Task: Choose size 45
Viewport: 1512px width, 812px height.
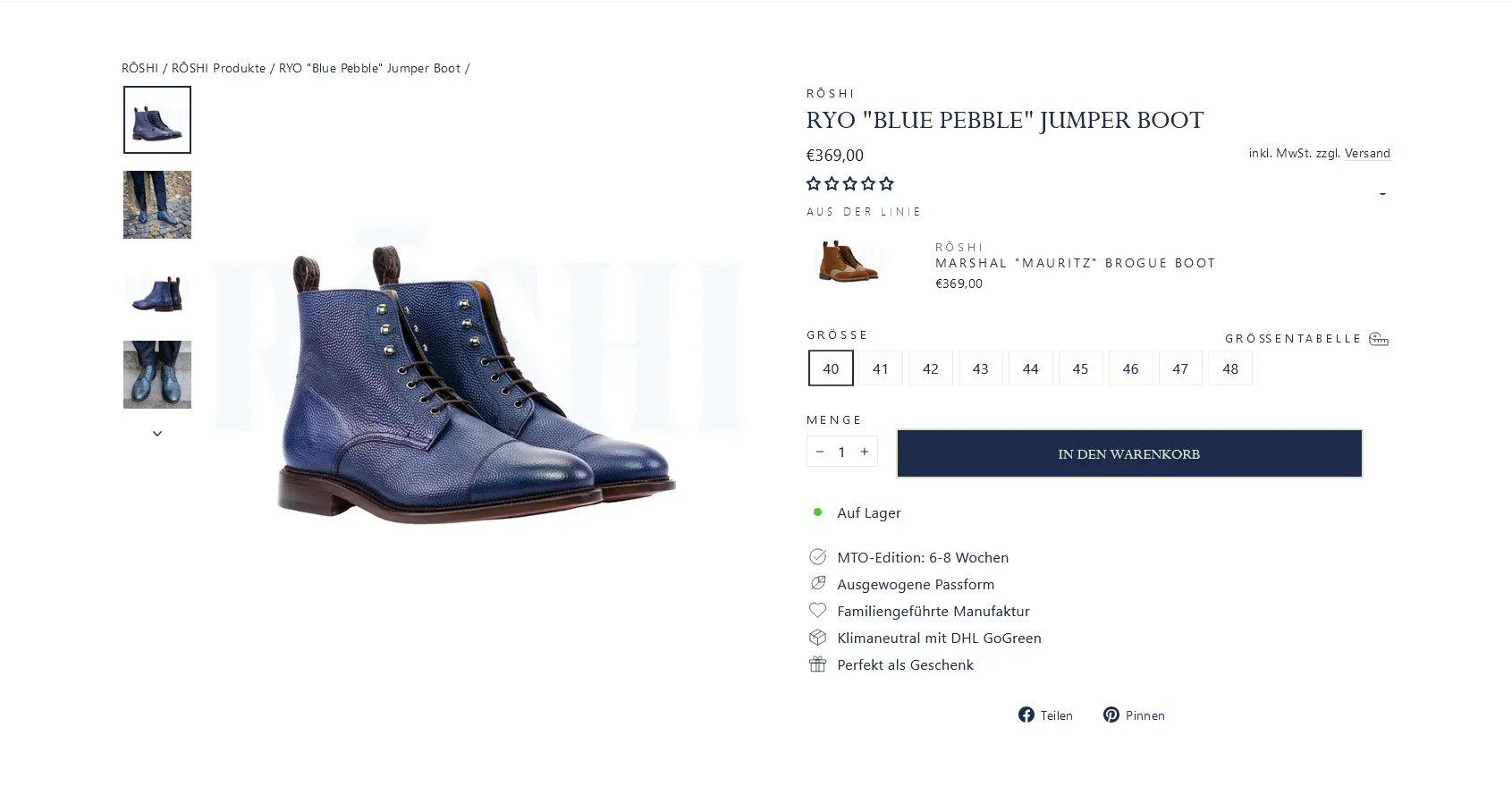Action: point(1080,368)
